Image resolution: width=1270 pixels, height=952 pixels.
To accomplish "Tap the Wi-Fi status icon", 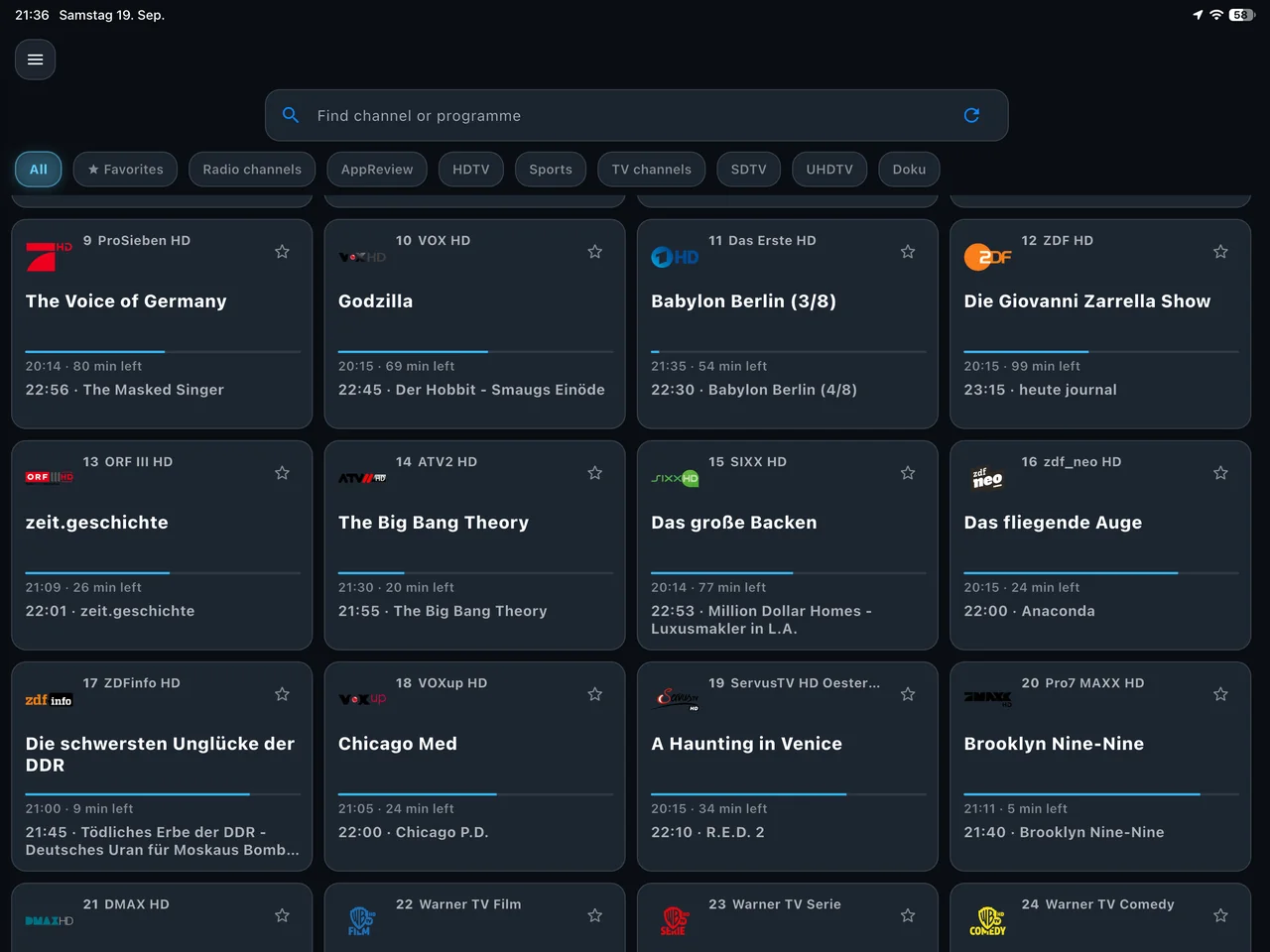I will click(x=1216, y=15).
